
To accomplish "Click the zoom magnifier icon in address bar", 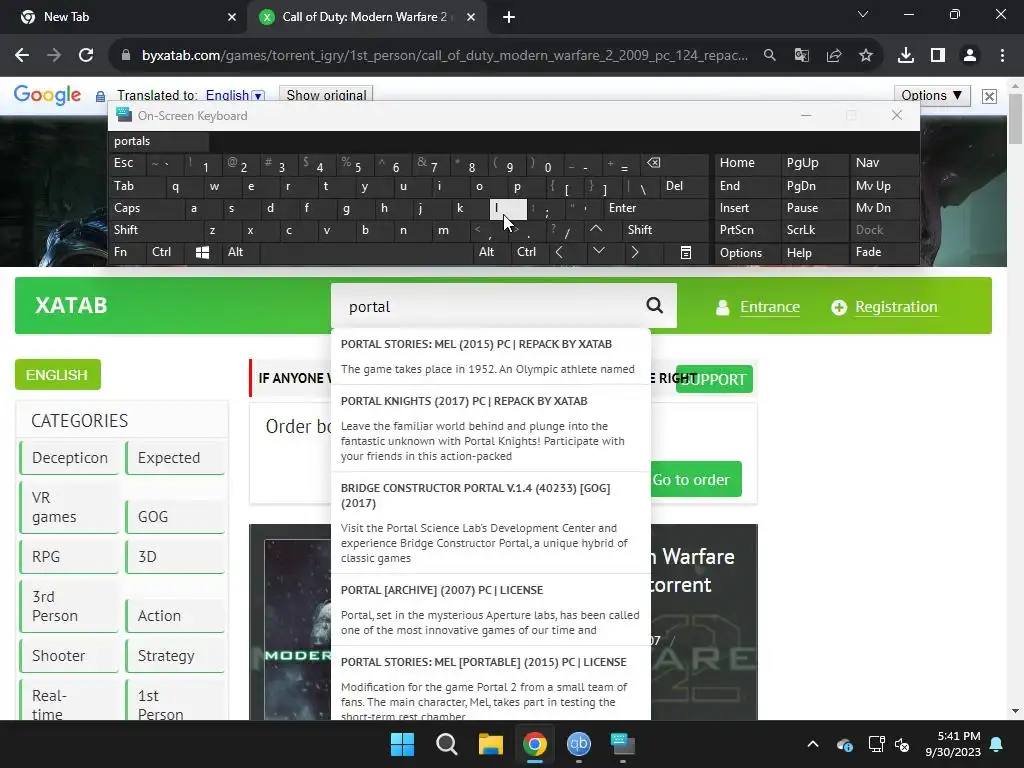I will [x=770, y=56].
